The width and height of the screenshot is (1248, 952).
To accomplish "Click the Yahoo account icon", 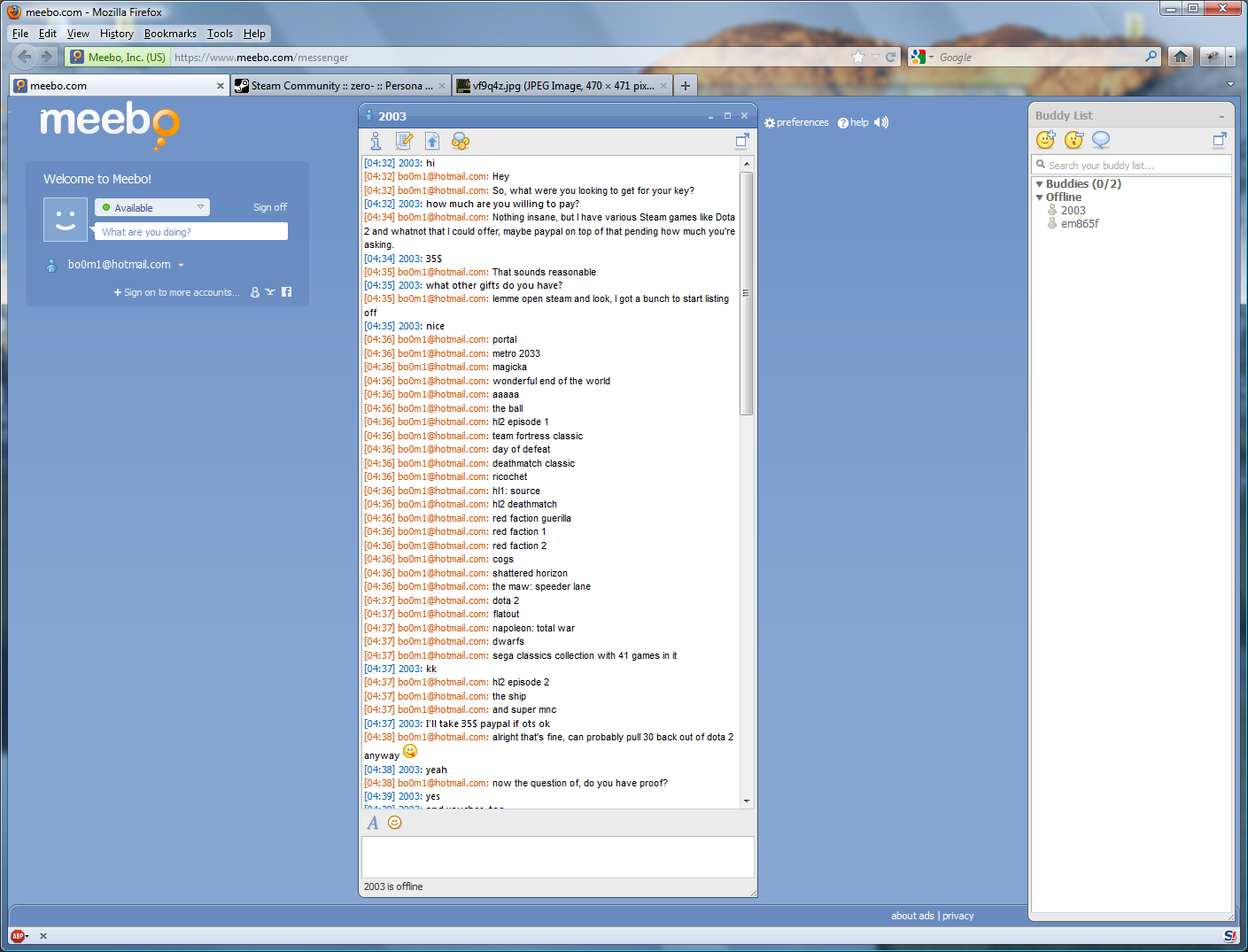I will (x=270, y=292).
